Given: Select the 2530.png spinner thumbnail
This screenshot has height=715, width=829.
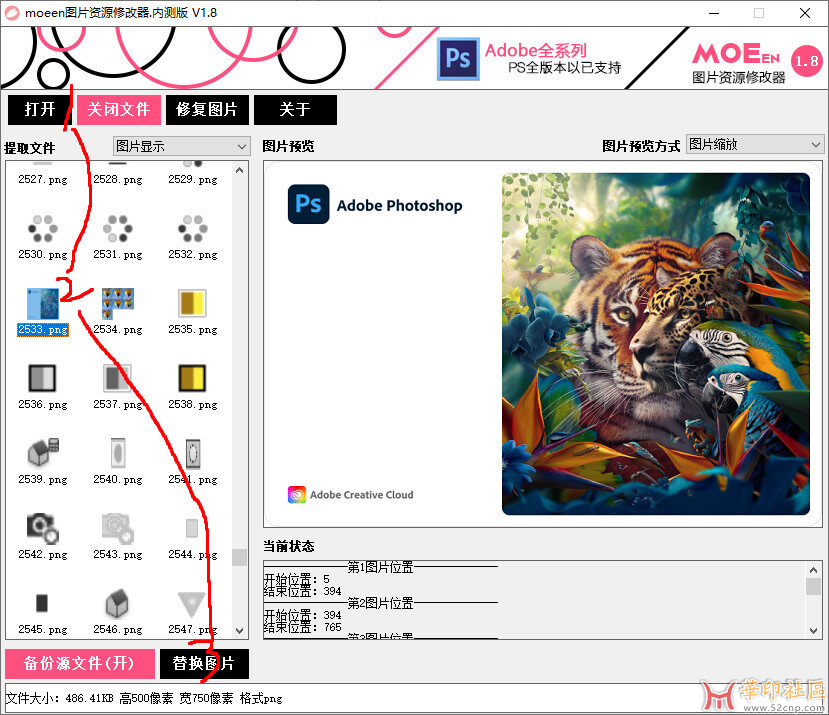Looking at the screenshot, I should pyautogui.click(x=43, y=228).
